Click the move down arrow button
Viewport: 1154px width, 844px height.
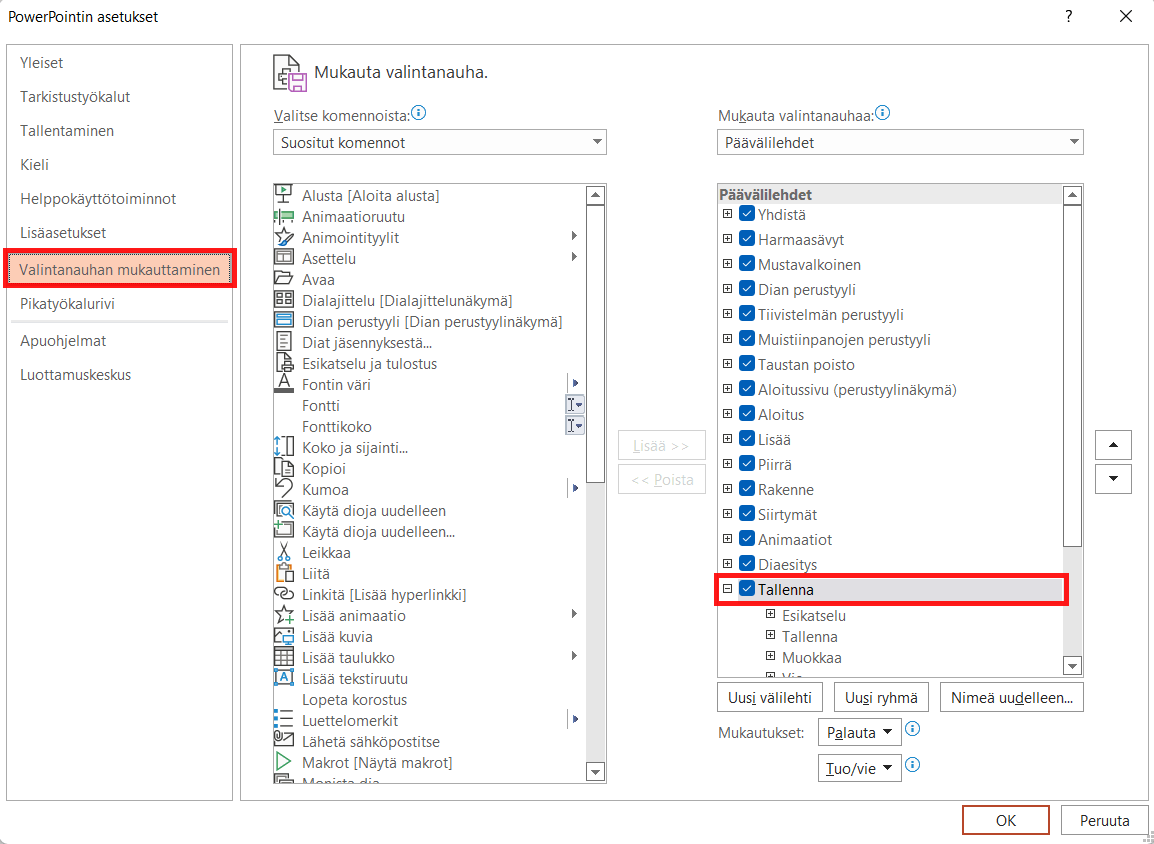coord(1114,478)
